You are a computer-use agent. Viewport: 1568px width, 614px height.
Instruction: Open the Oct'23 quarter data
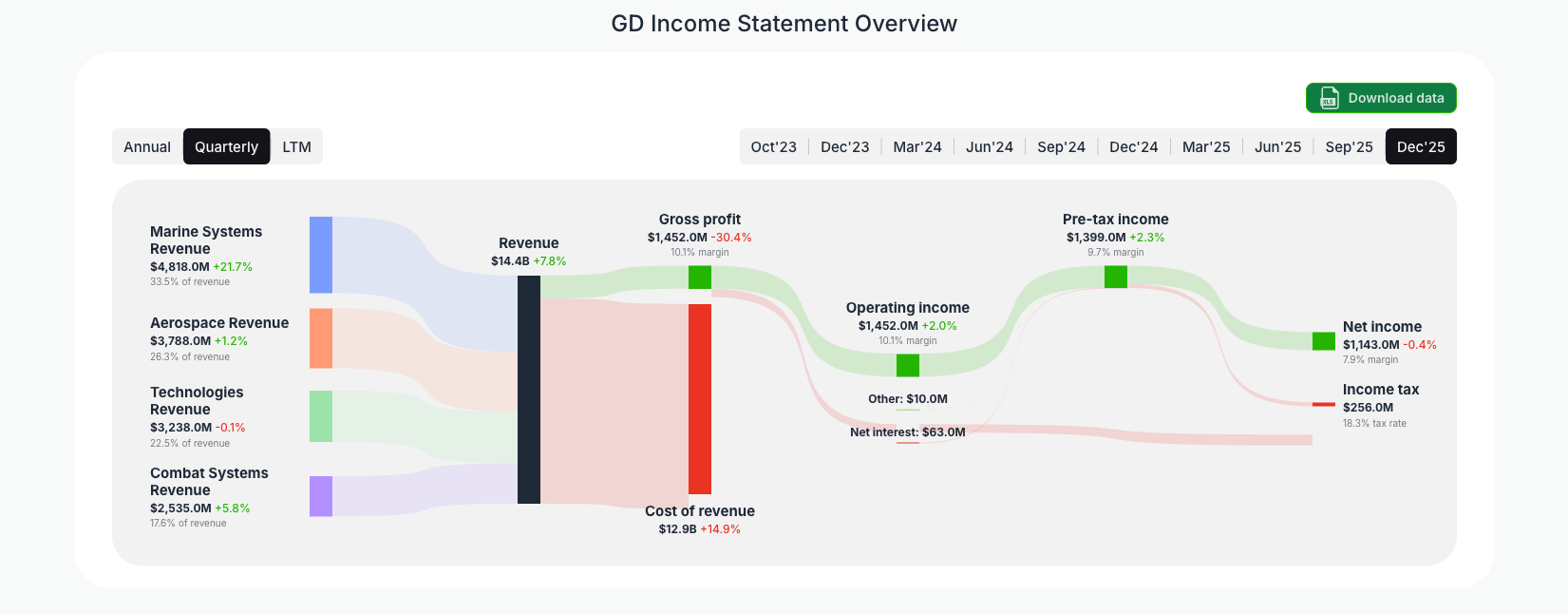774,146
